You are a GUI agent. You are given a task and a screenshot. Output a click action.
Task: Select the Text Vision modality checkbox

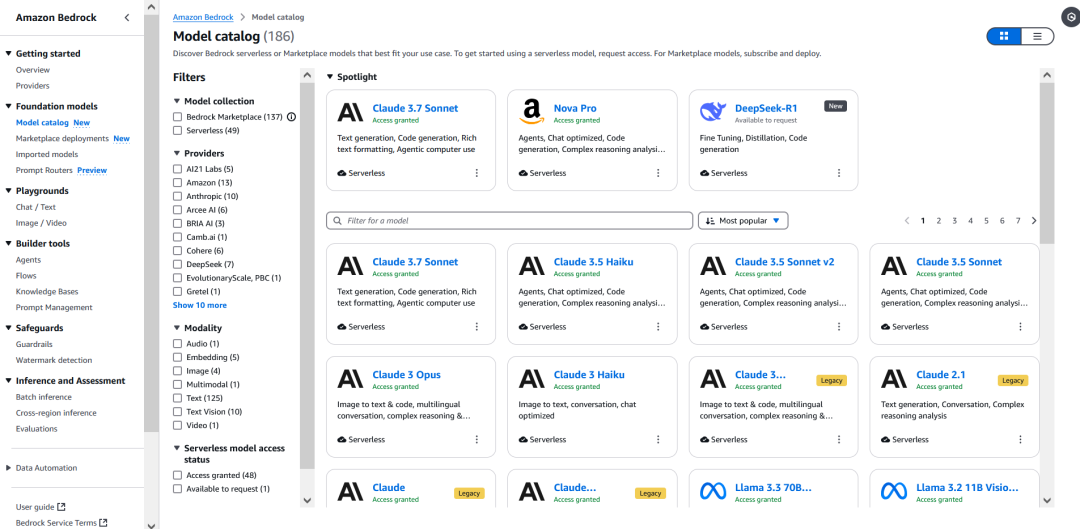pos(178,412)
